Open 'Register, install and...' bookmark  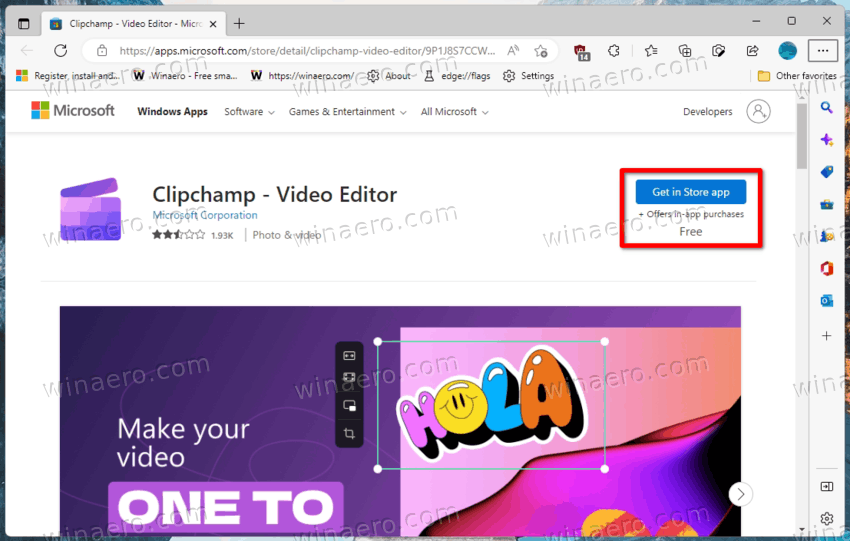click(x=68, y=76)
